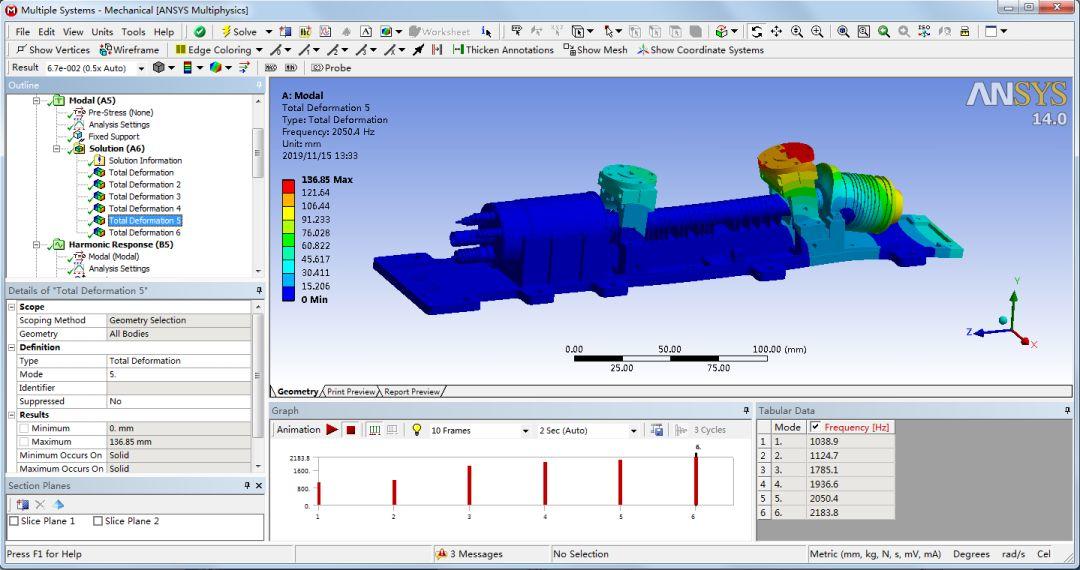This screenshot has height=570, width=1080.
Task: Open the 10 Frames dropdown
Action: (x=526, y=431)
